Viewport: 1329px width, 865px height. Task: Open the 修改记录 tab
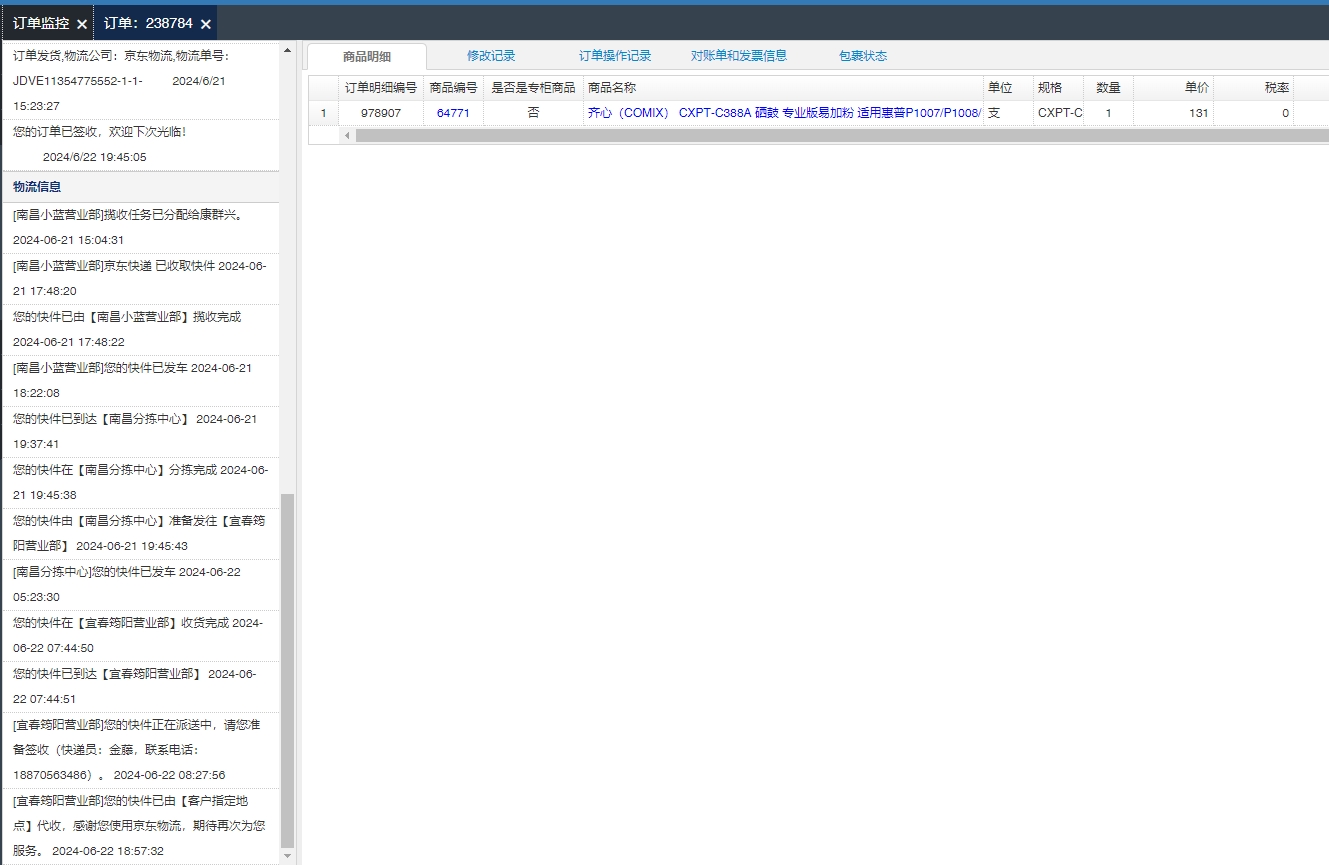(491, 56)
